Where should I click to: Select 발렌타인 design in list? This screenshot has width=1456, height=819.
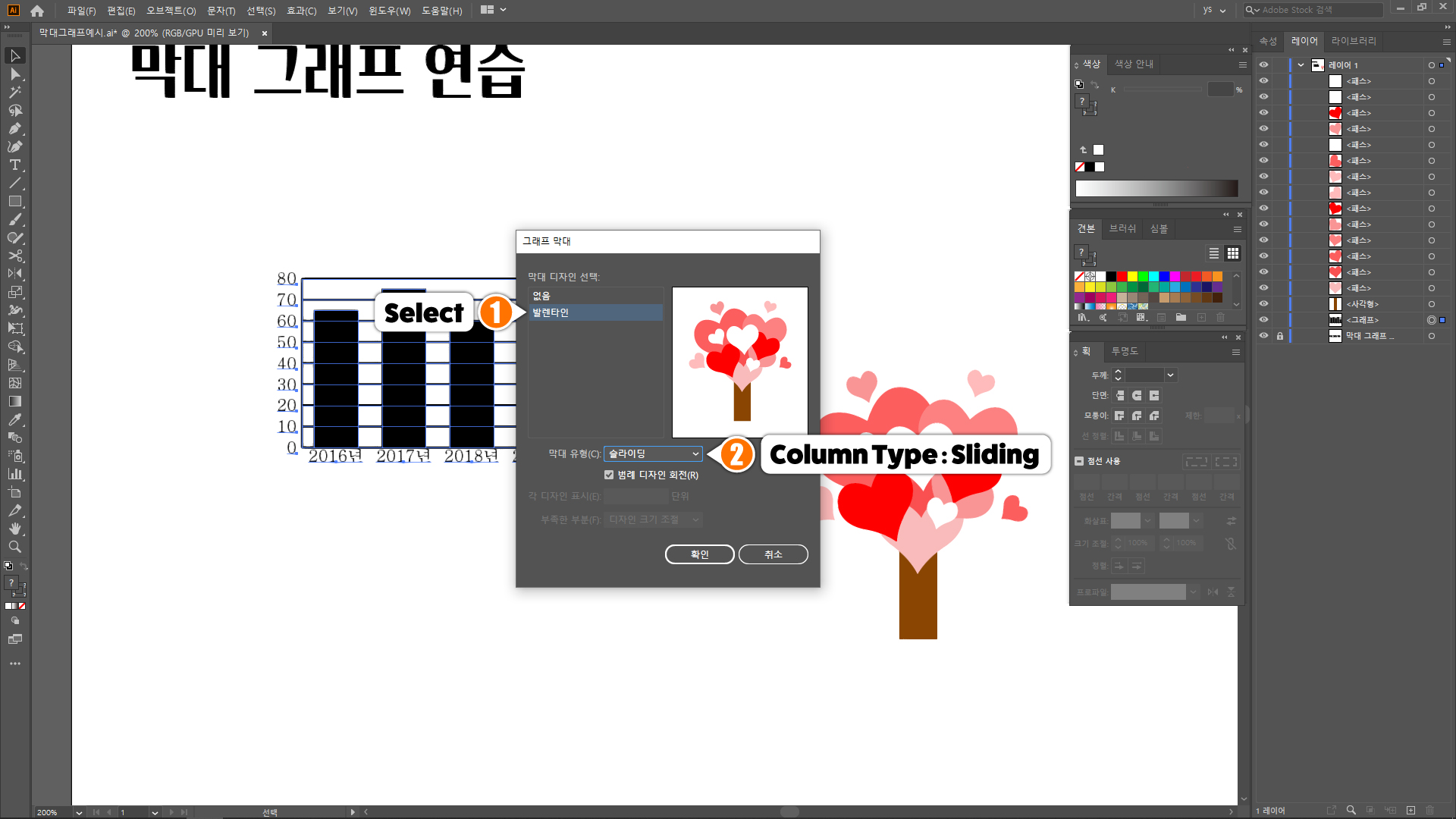coord(595,312)
